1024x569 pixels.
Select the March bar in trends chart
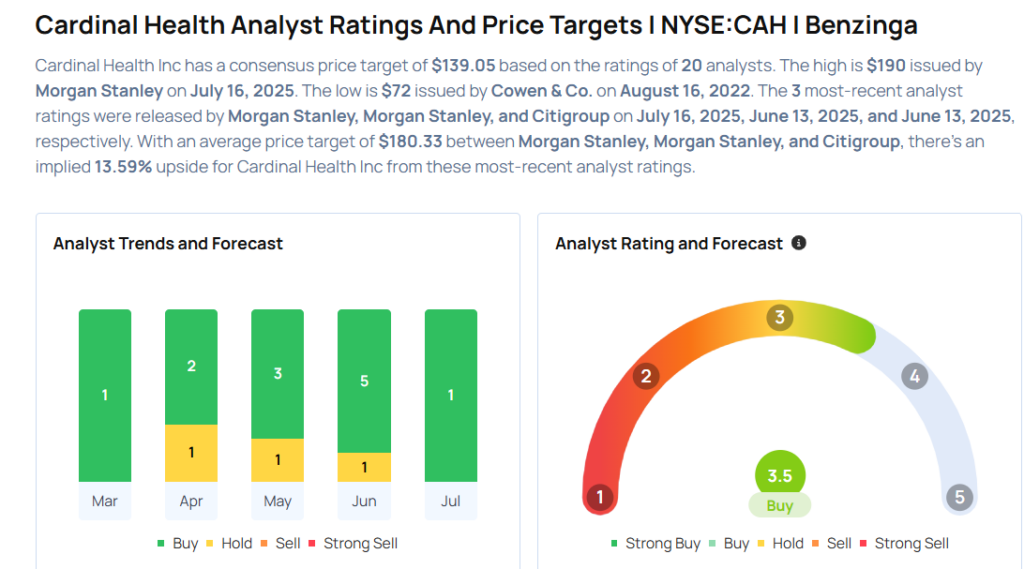(x=105, y=395)
